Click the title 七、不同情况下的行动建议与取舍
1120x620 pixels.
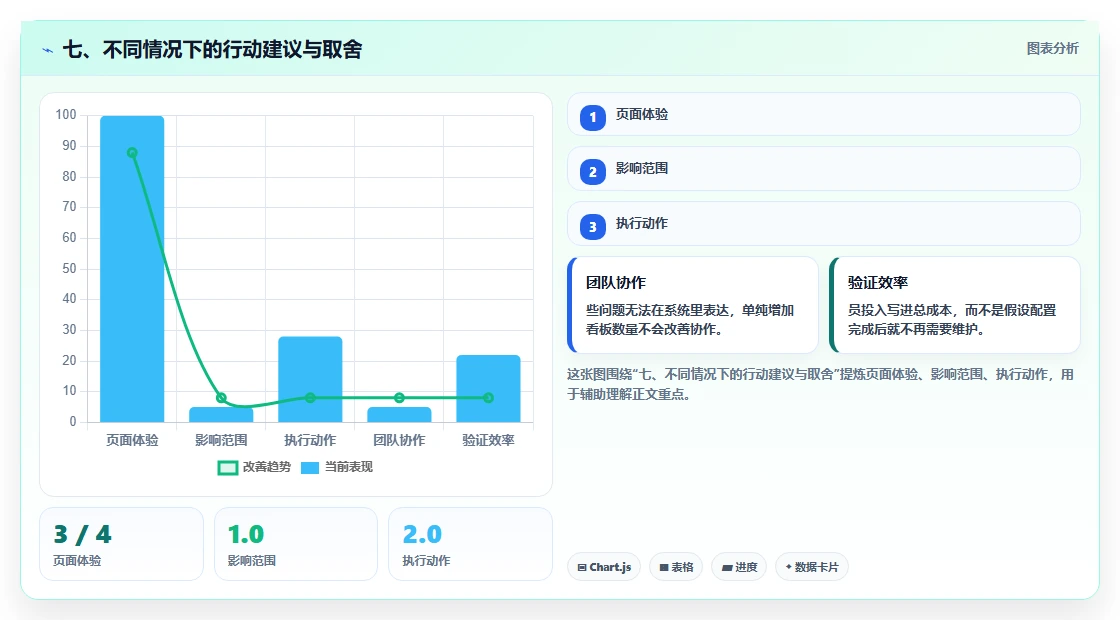212,49
